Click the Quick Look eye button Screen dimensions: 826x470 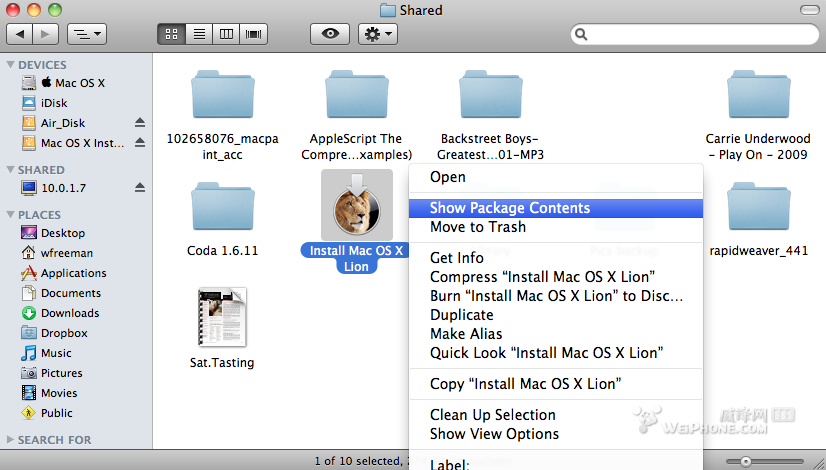tap(330, 34)
